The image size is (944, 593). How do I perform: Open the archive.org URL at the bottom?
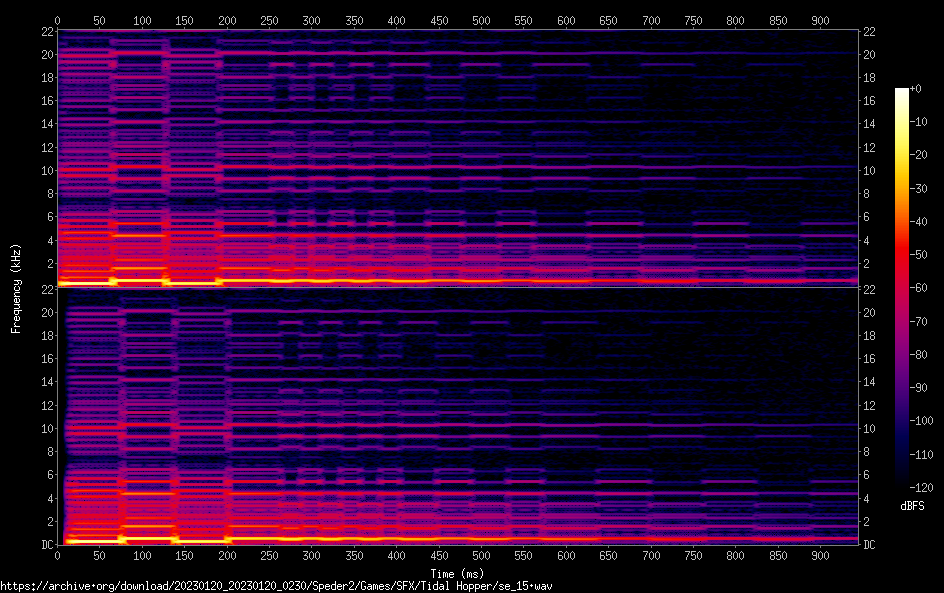[276, 585]
